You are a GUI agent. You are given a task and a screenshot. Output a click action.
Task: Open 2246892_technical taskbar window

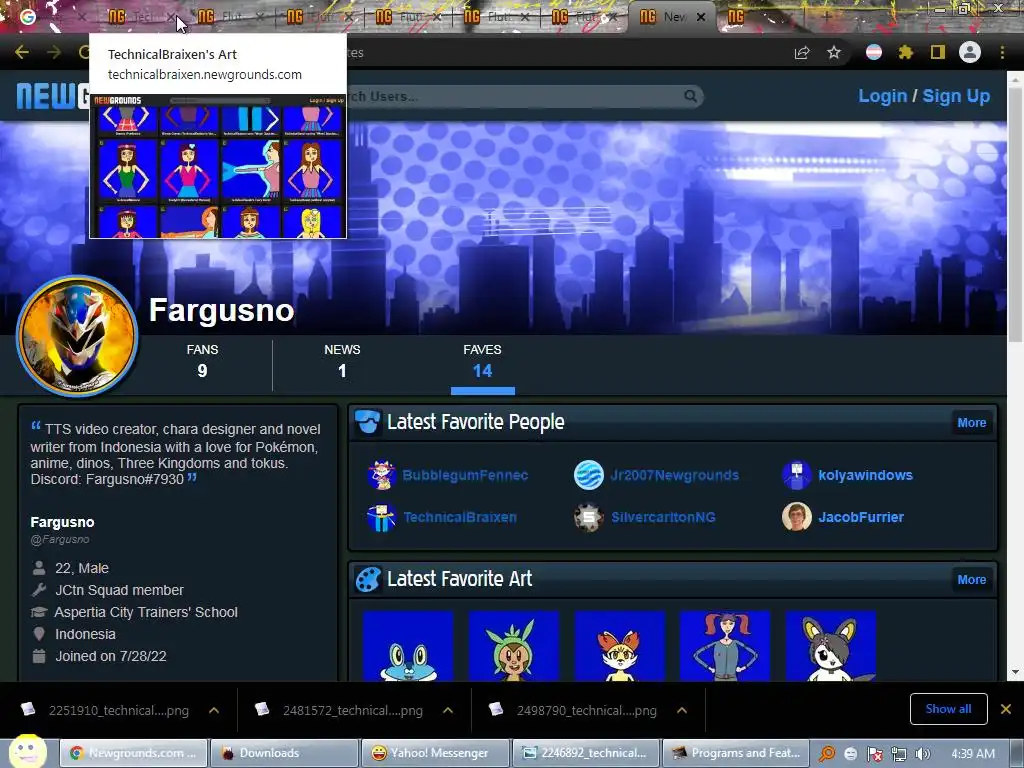(x=585, y=753)
